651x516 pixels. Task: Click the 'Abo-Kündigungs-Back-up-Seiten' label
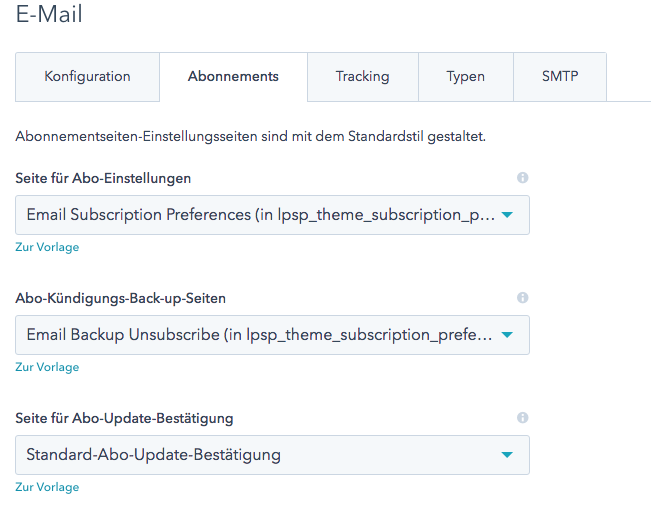(120, 298)
